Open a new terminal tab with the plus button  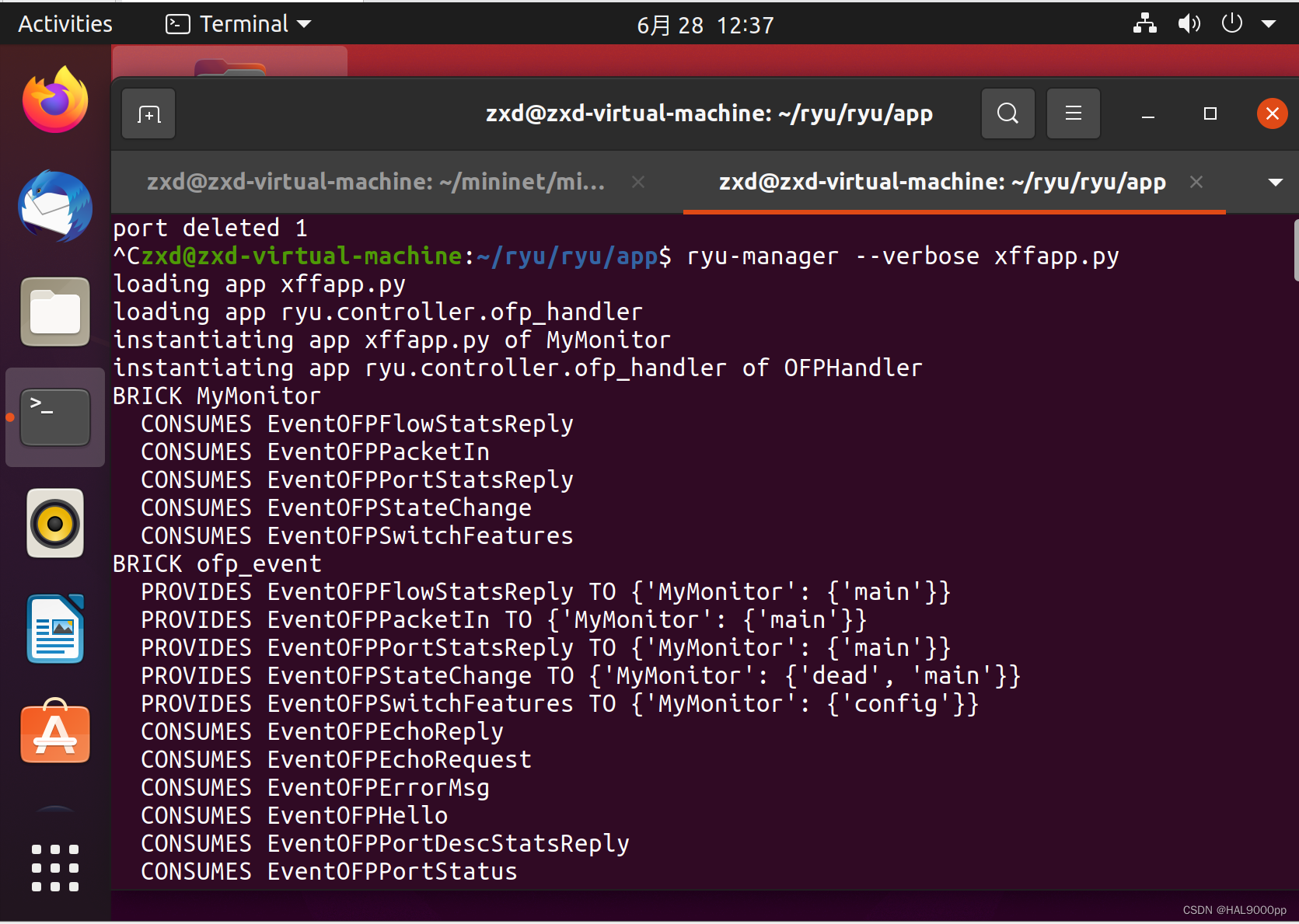tap(148, 114)
